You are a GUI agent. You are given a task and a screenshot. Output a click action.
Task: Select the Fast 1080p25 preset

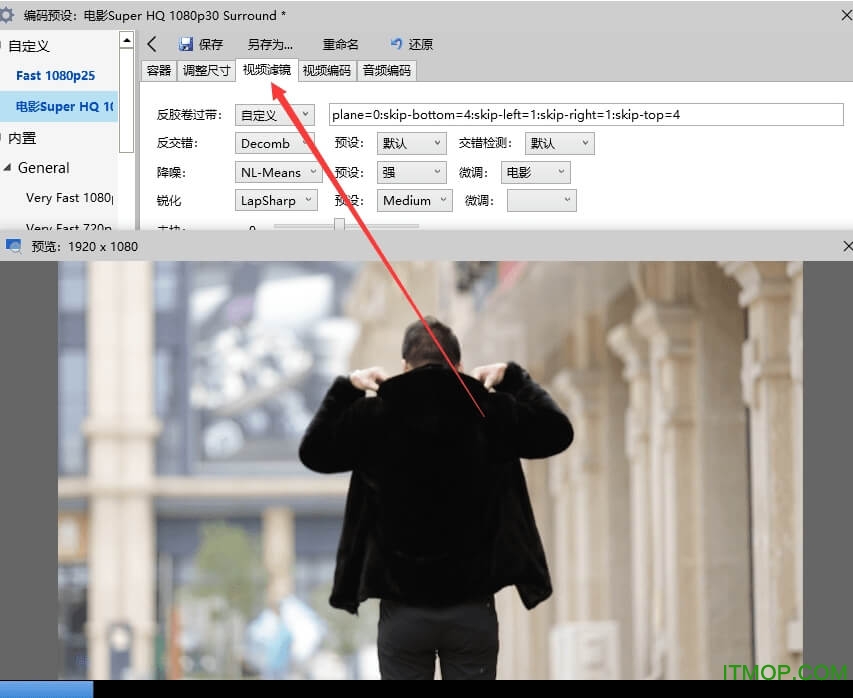click(x=54, y=75)
